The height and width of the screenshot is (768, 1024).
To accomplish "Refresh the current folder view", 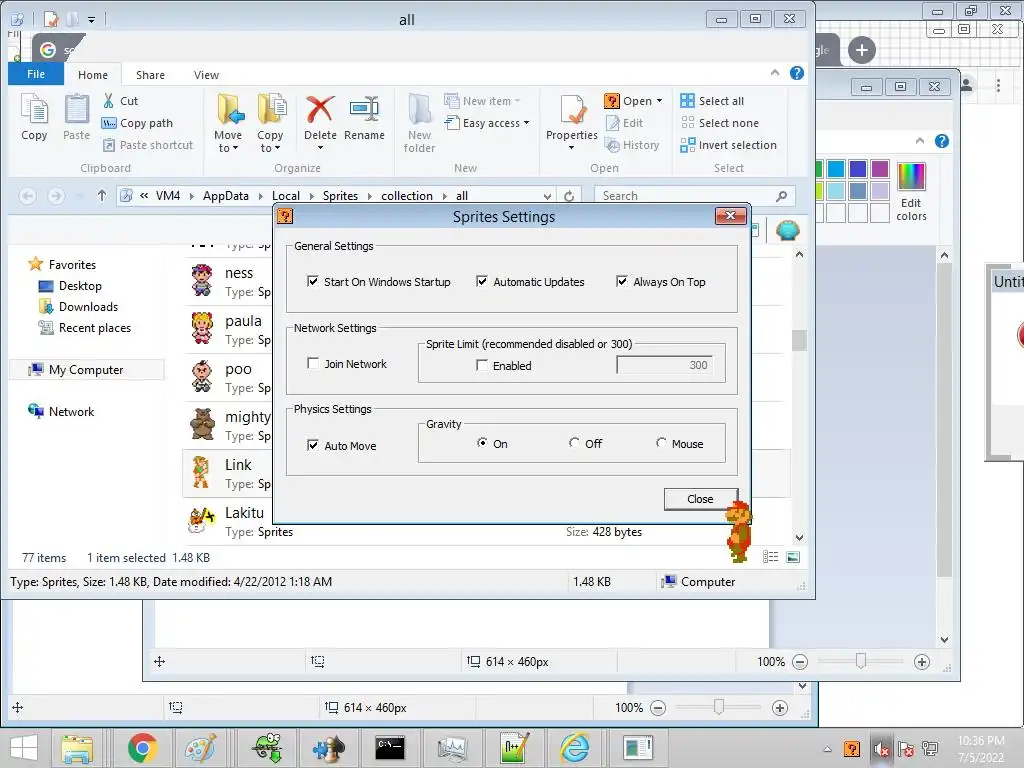I will 569,196.
